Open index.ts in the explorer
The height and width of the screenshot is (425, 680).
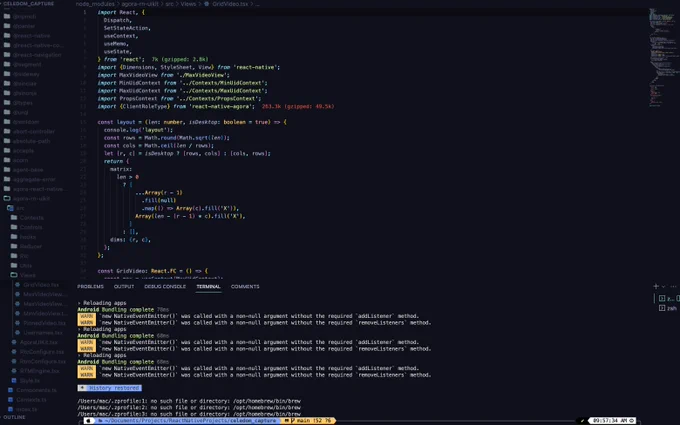pyautogui.click(x=26, y=409)
